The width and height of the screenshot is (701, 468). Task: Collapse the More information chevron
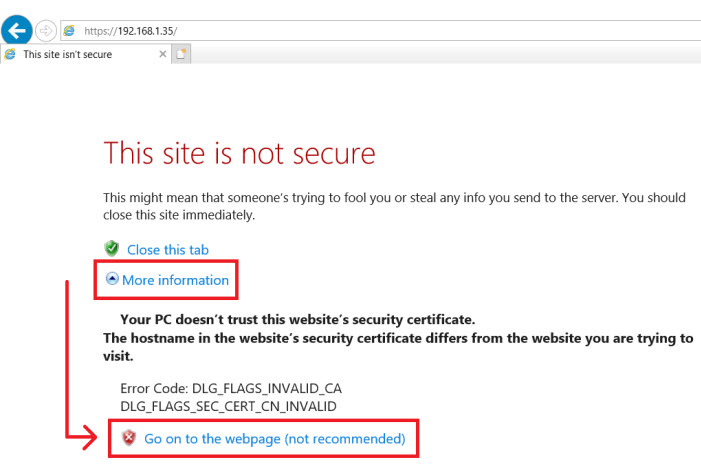pyautogui.click(x=112, y=280)
